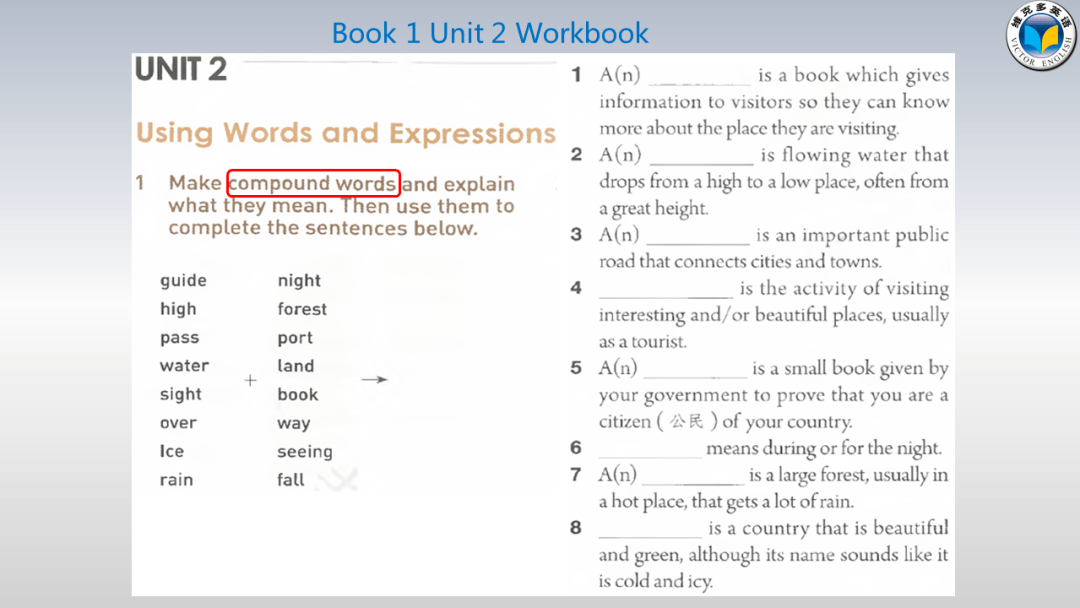
Task: Click the word 'forest' in the list
Action: pos(302,309)
